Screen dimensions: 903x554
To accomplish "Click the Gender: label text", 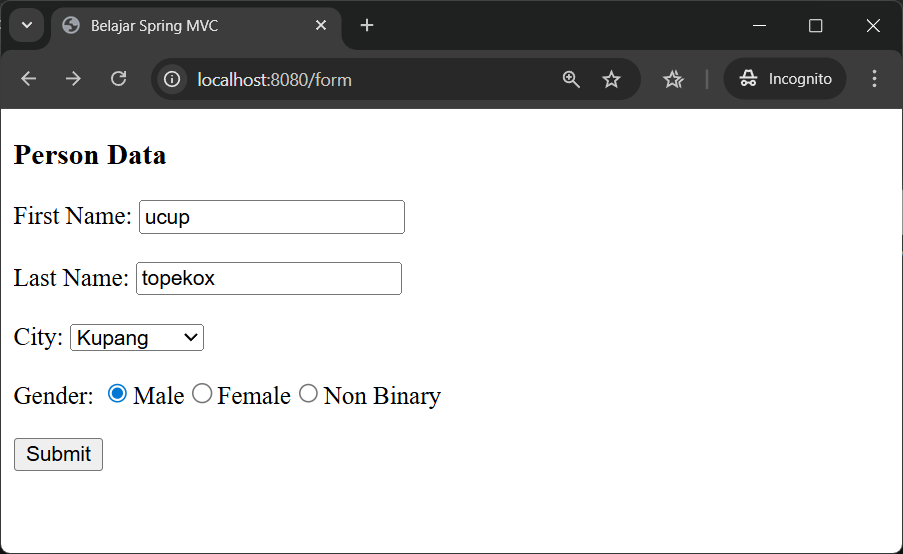I will [x=54, y=396].
